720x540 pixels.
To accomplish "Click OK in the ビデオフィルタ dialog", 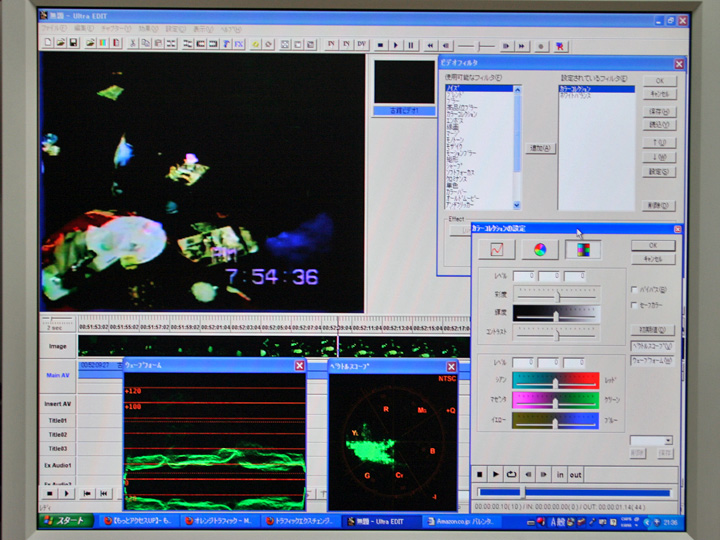I will point(659,81).
